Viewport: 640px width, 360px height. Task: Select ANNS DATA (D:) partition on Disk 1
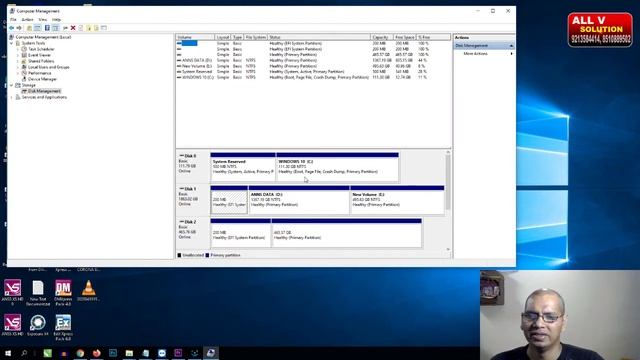click(299, 200)
